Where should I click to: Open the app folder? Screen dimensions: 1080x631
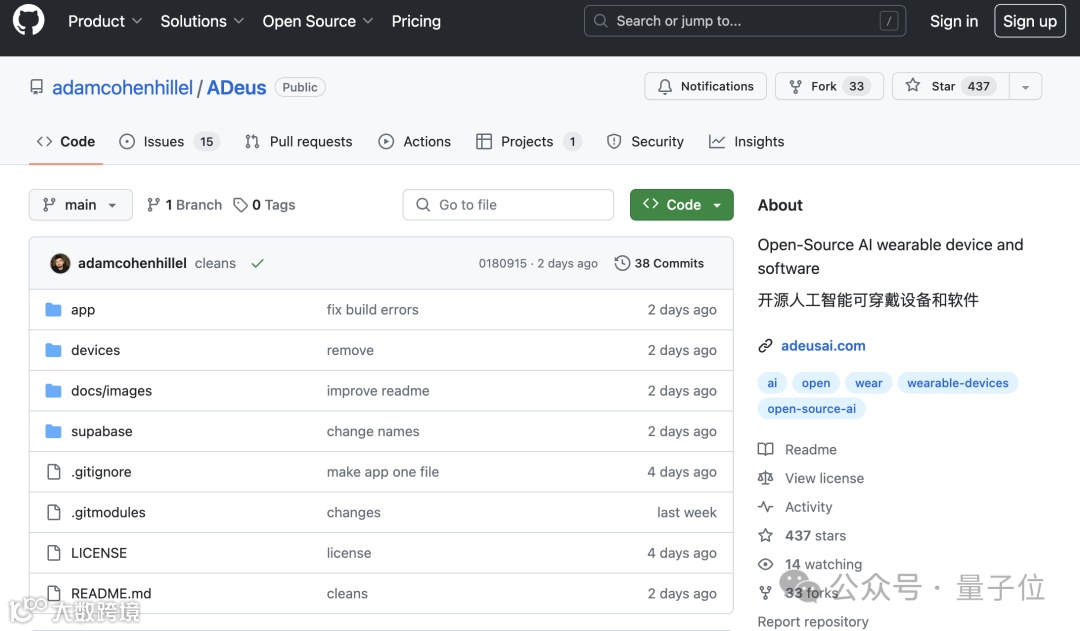[x=83, y=309]
